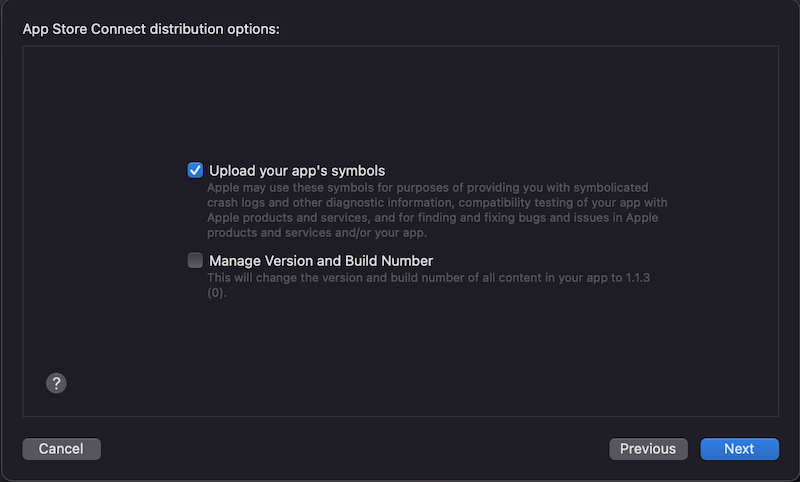Click the Next button
The height and width of the screenshot is (482, 800).
739,449
